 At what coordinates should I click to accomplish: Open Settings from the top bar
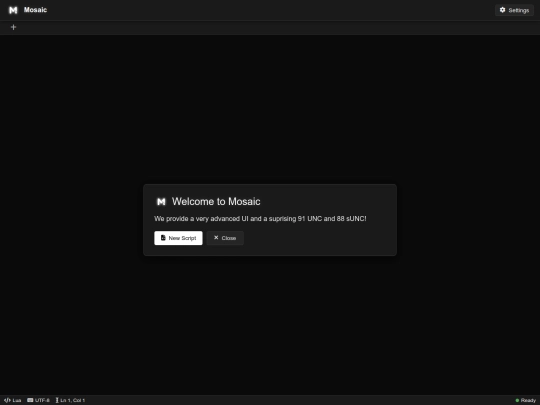514,10
